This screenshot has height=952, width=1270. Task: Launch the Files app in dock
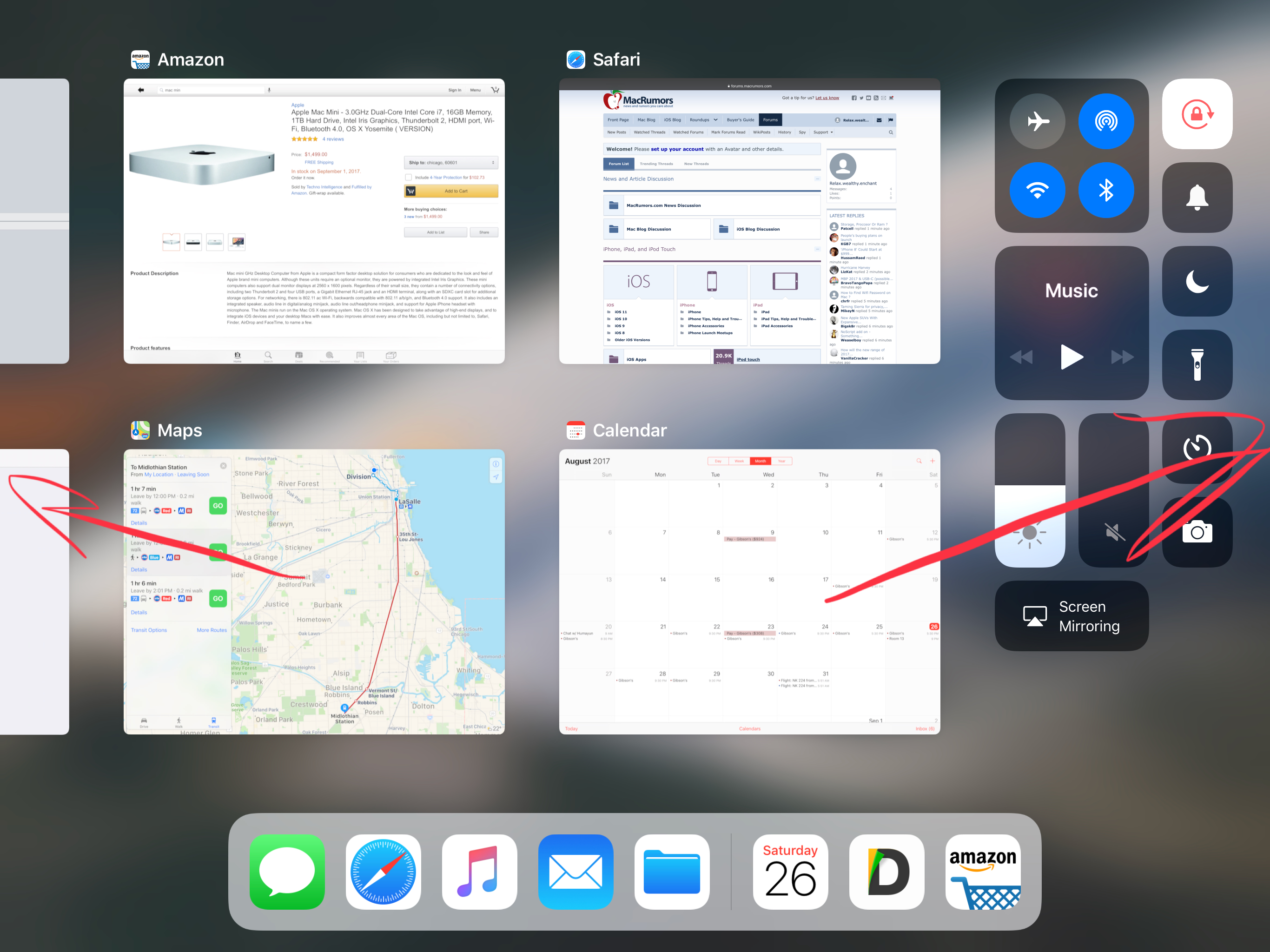pos(671,871)
